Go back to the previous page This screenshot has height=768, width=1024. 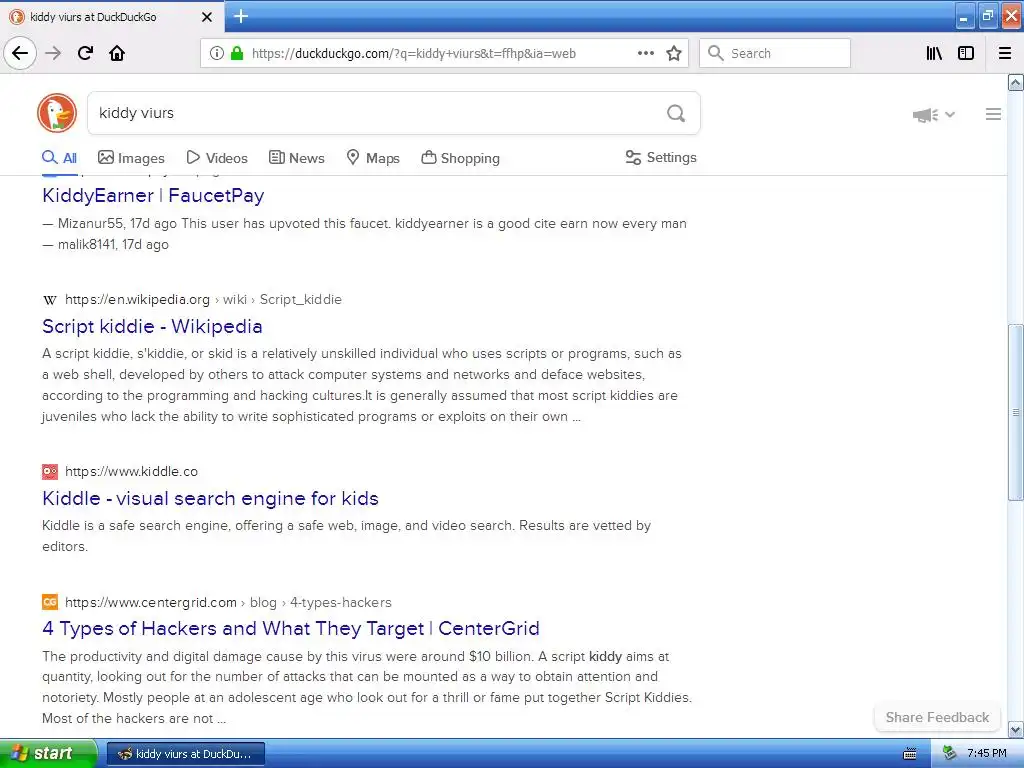point(20,54)
